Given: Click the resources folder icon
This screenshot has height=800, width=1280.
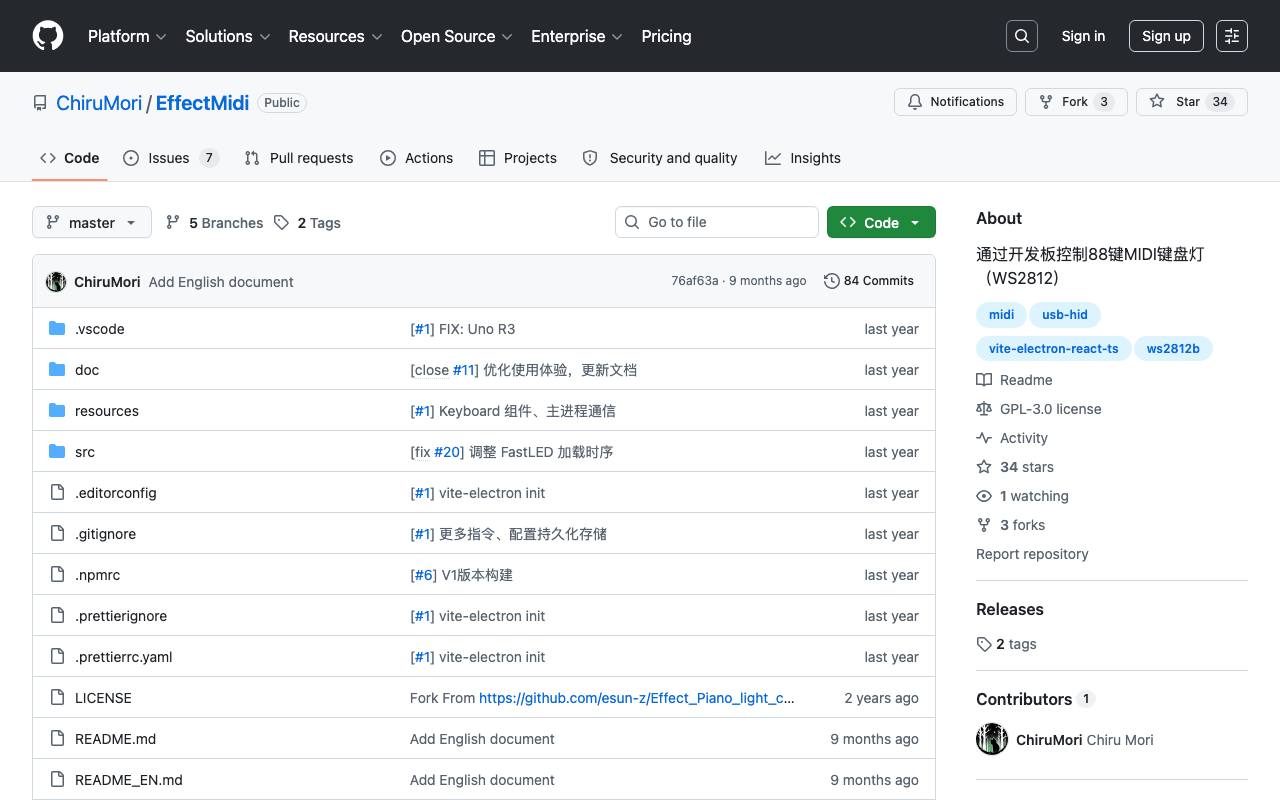Looking at the screenshot, I should [57, 411].
